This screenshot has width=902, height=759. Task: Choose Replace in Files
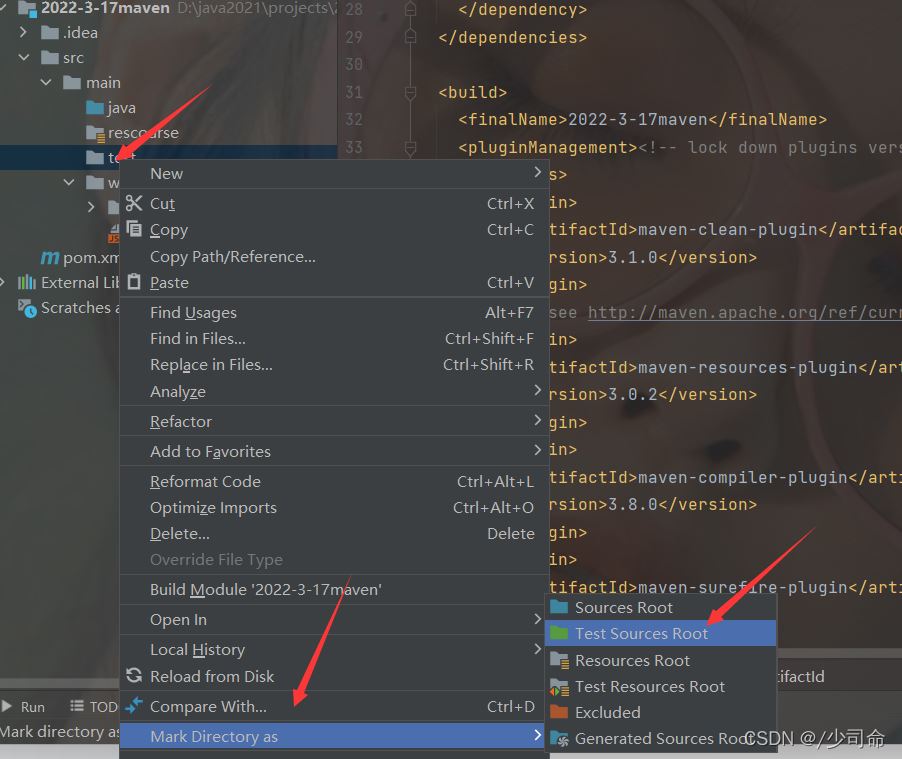[334, 365]
